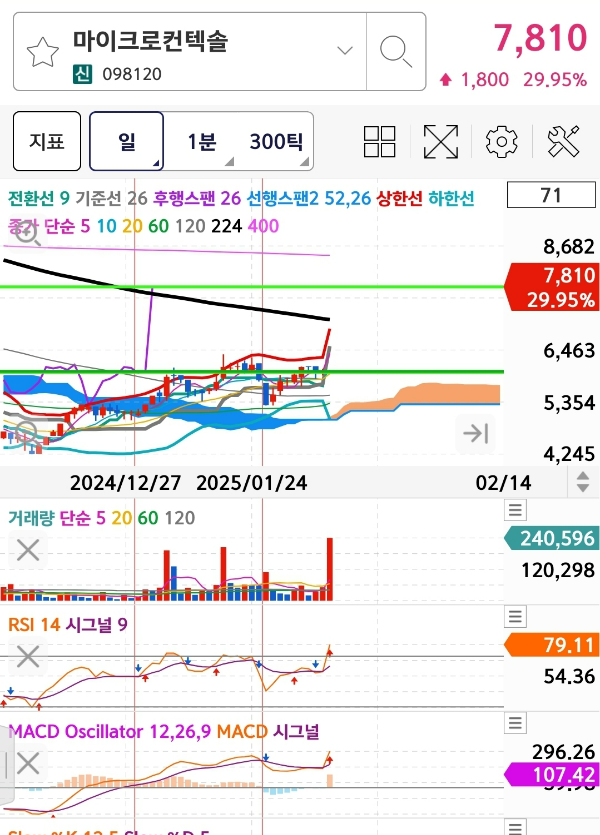Adjust chart height with up-down stepper
The image size is (600, 835).
pos(583,482)
